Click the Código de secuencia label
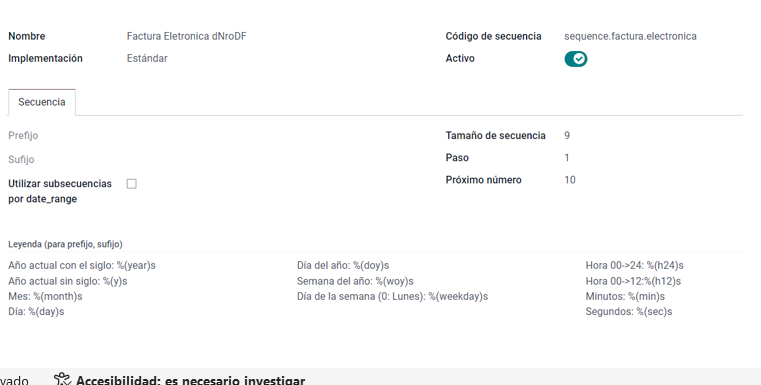 pyautogui.click(x=494, y=36)
